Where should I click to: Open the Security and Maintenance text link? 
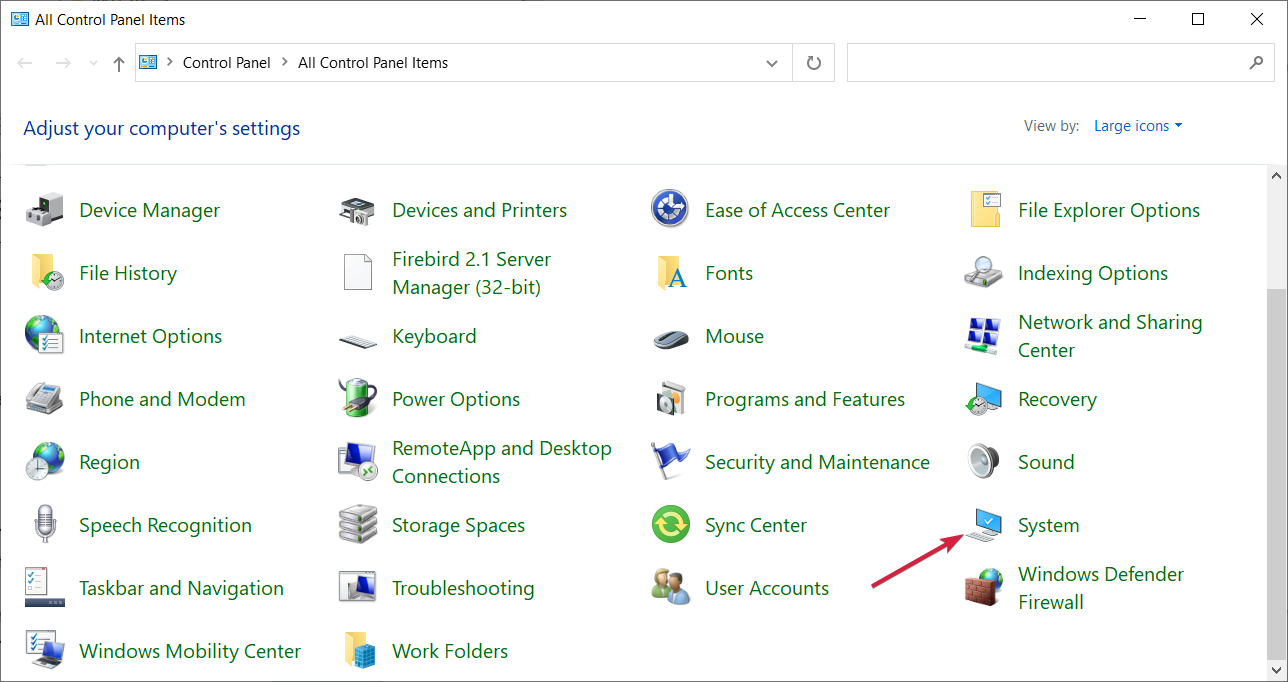(817, 462)
